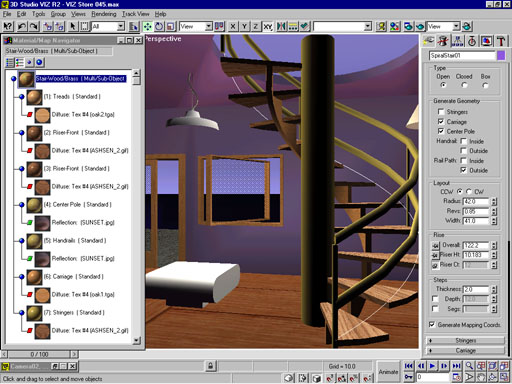Viewport: 512px width, 384px height.
Task: Toggle the selection lock padlock icon
Action: coord(210,366)
